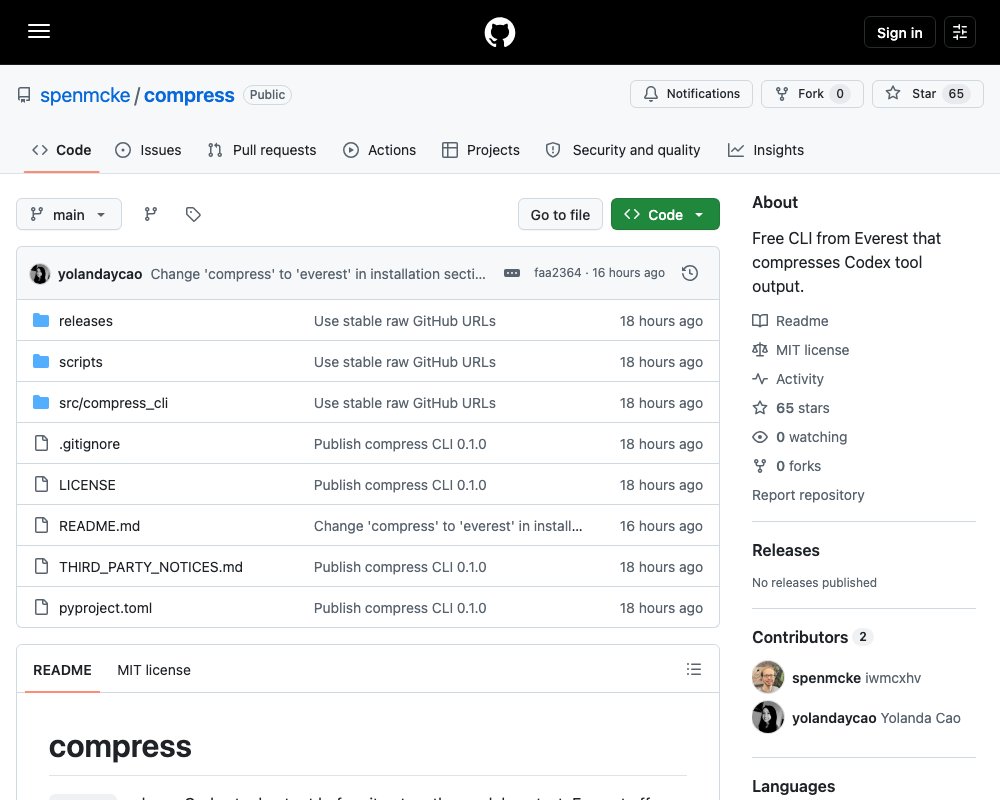Image resolution: width=1000 pixels, height=800 pixels.
Task: Click the pyproject.toml file icon
Action: click(41, 607)
